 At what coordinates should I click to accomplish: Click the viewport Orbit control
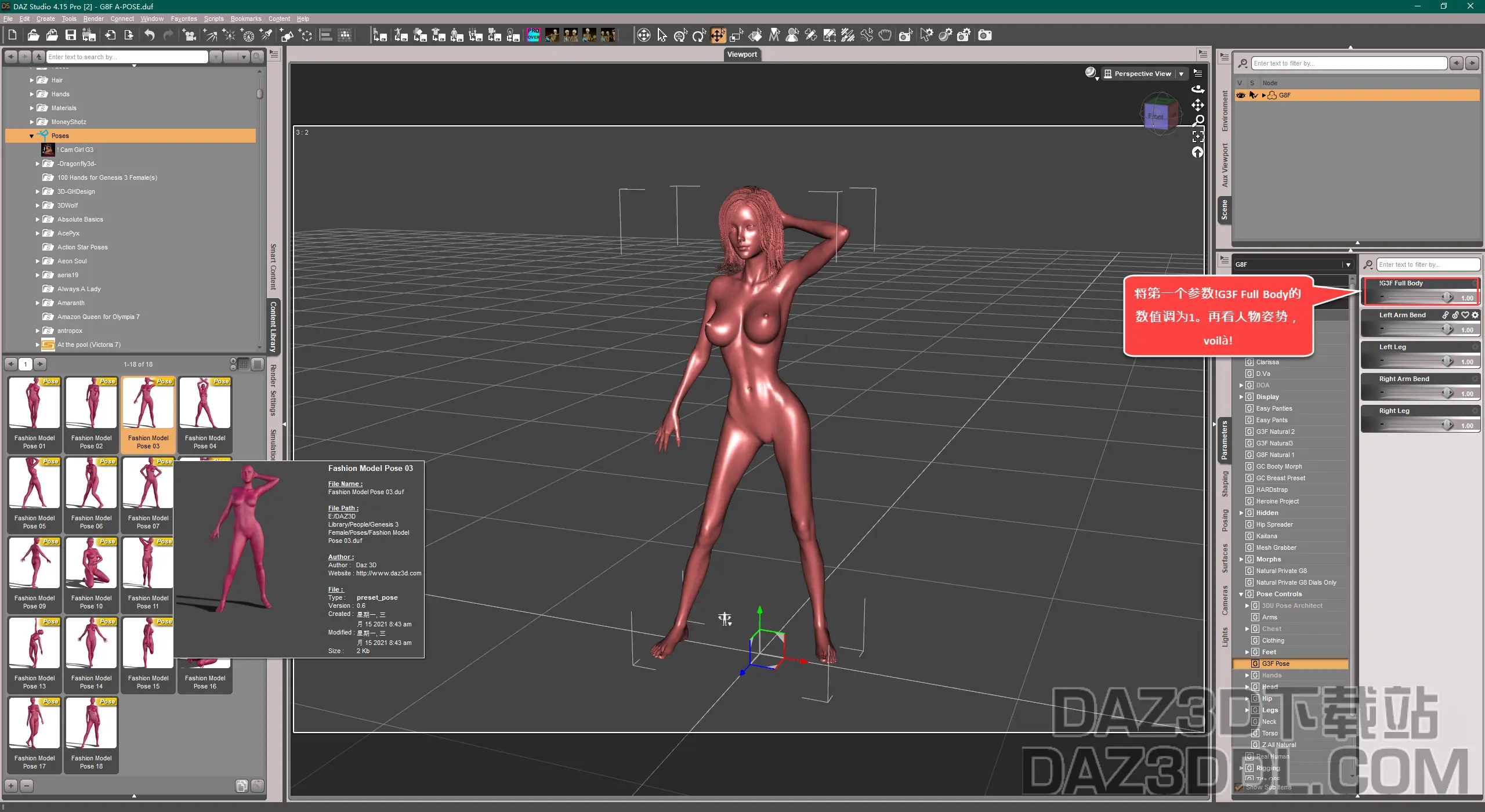point(1197,89)
